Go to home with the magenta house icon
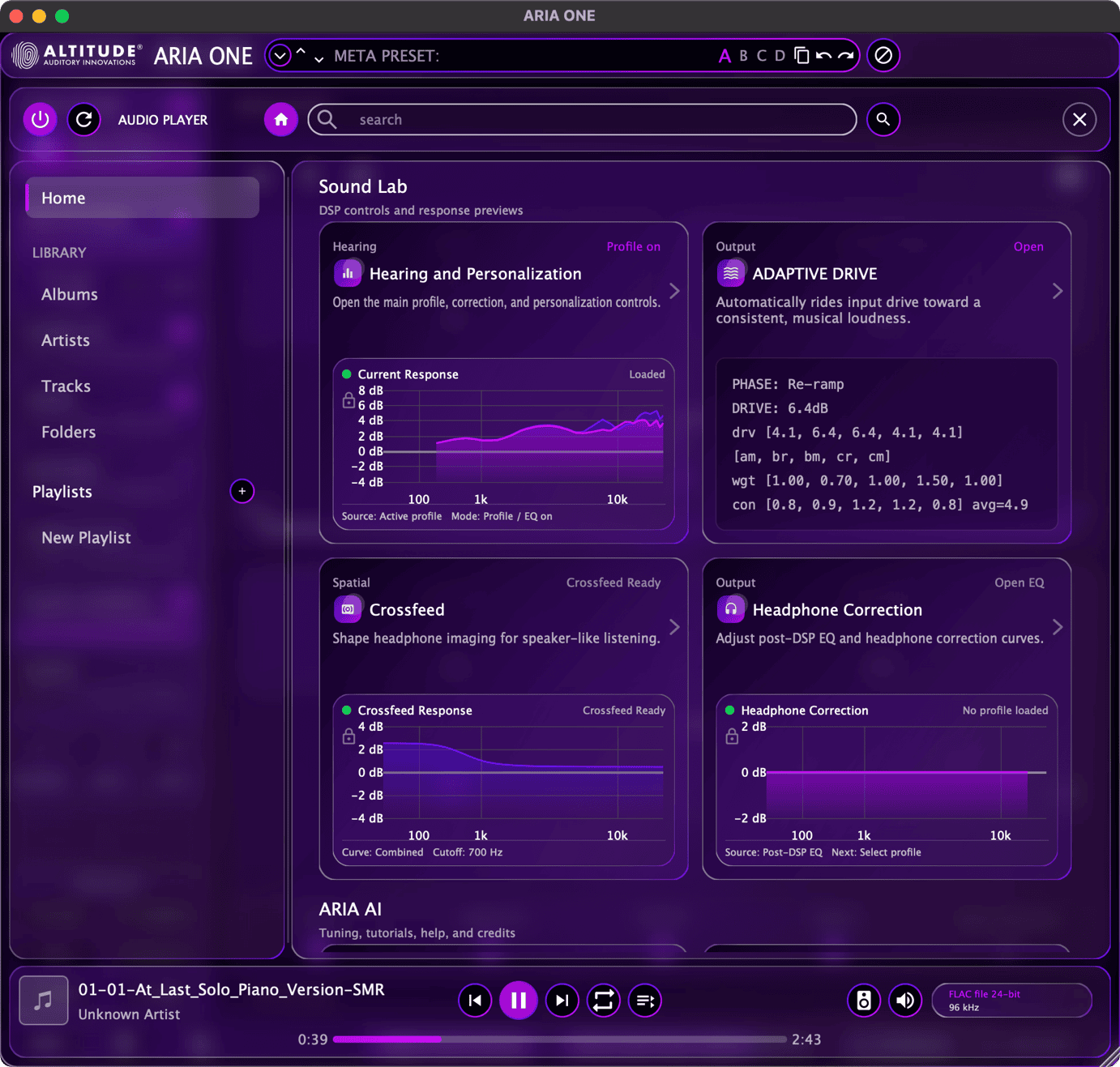This screenshot has width=1120, height=1067. point(280,120)
